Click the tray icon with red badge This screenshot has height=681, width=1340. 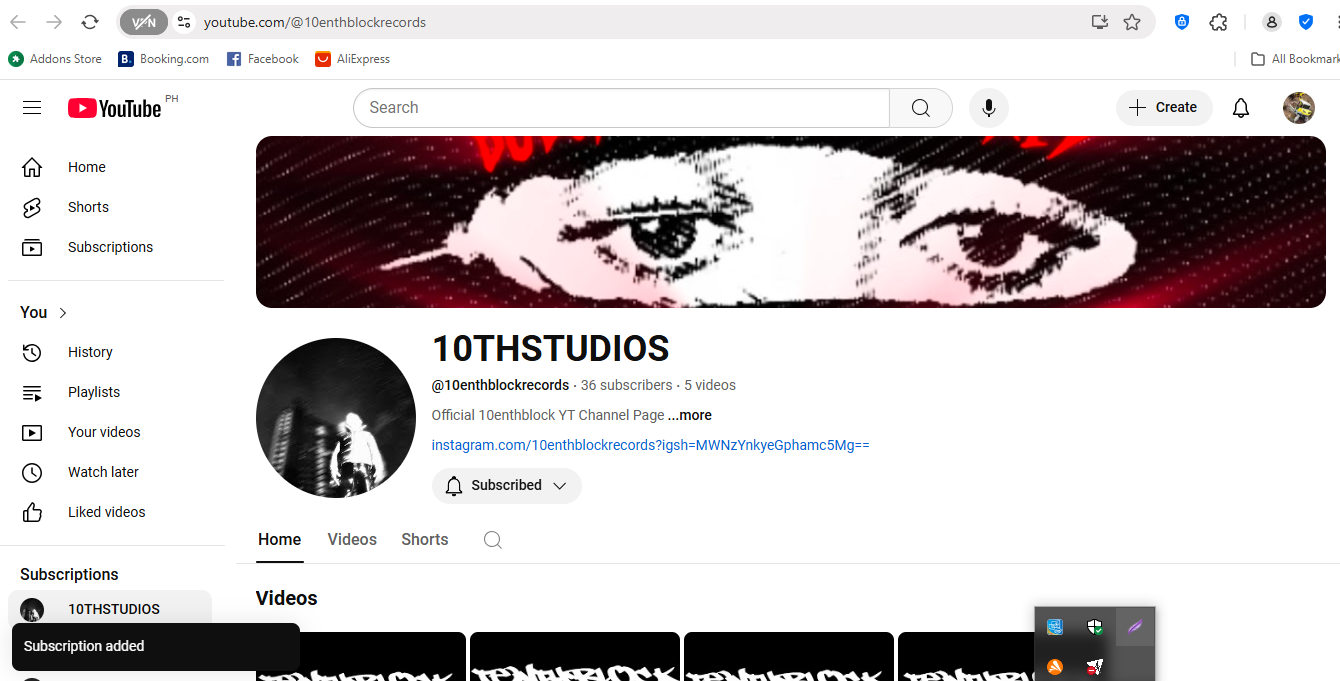coord(1095,666)
